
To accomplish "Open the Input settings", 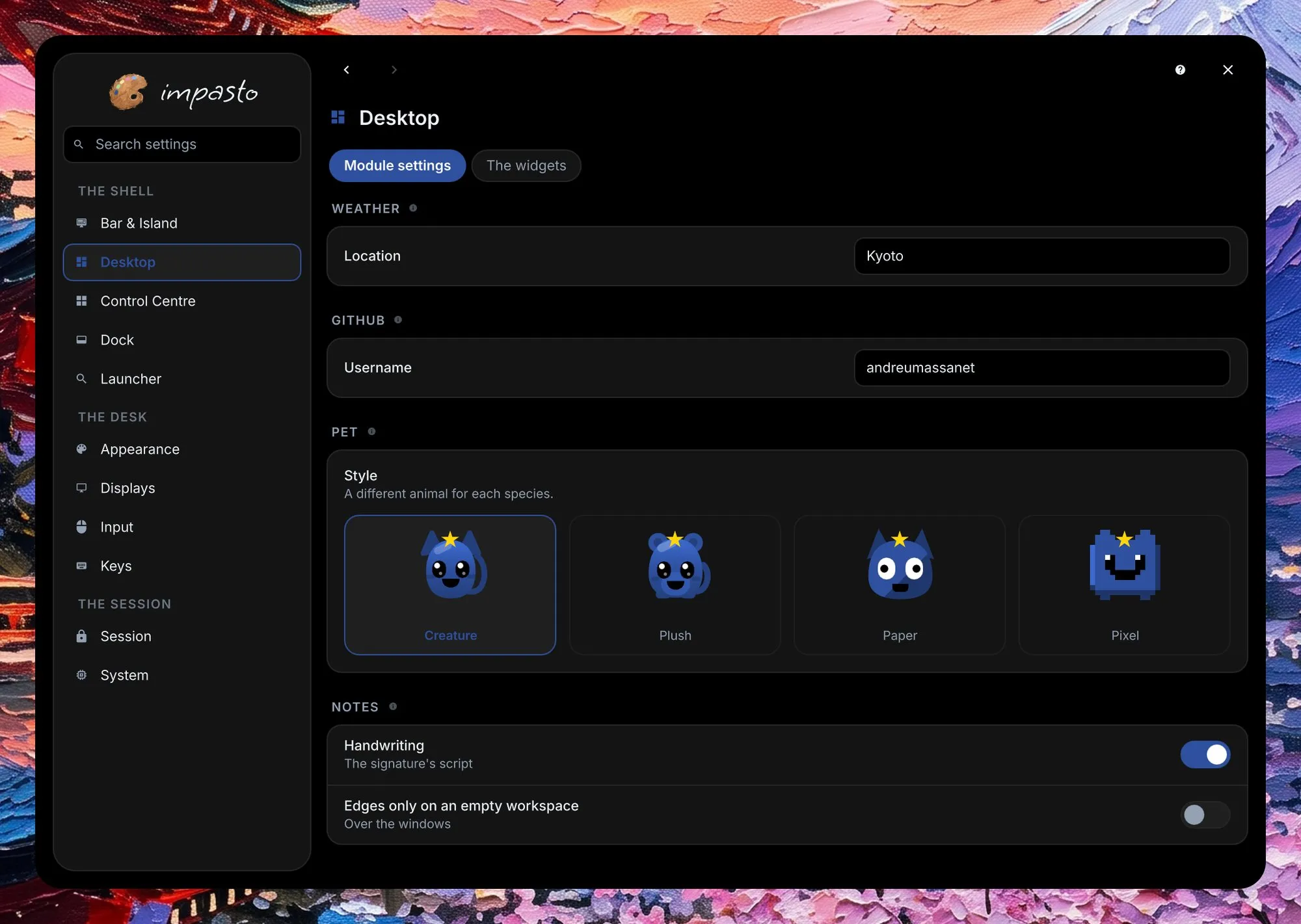I will click(x=182, y=527).
